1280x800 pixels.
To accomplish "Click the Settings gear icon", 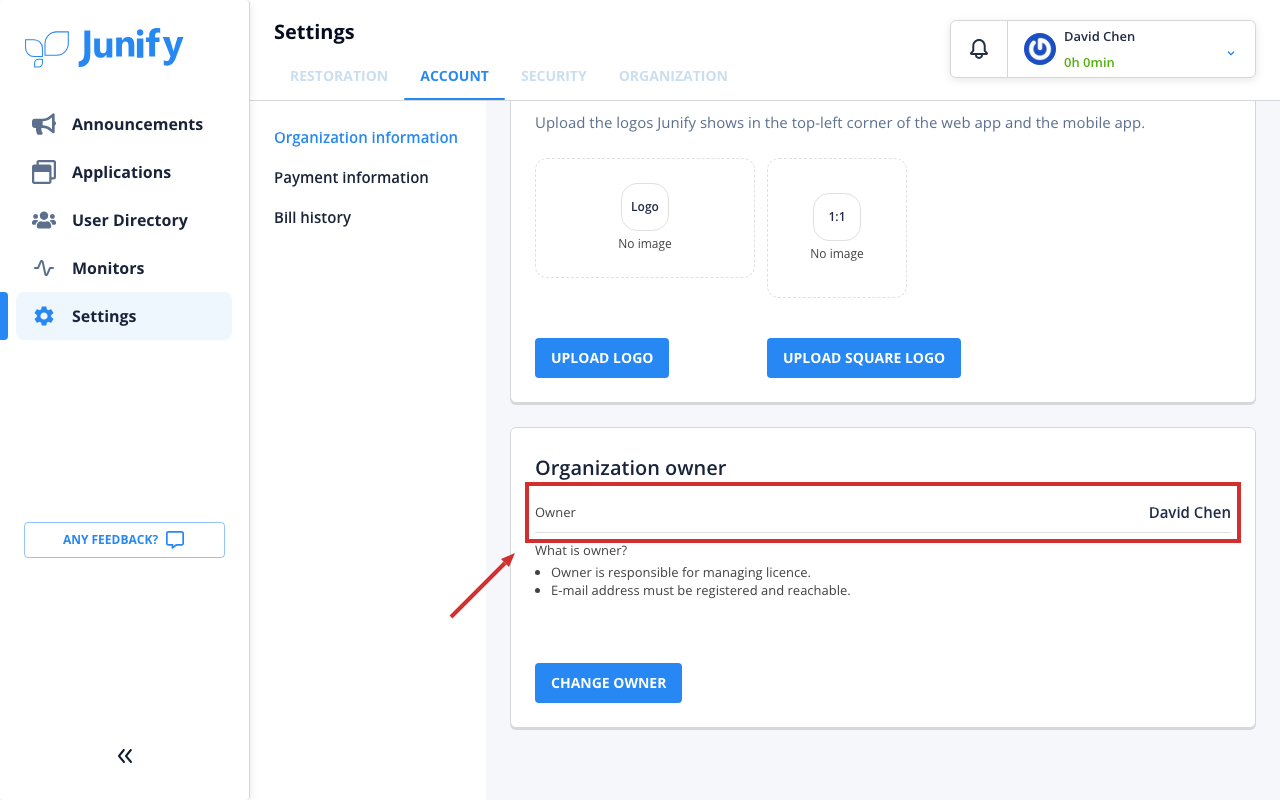I will coord(44,316).
